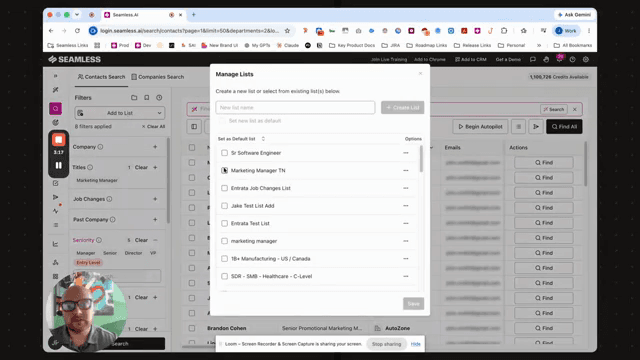Check the SDR - SMB - Healthcare - C-Level checkbox

click(x=224, y=276)
